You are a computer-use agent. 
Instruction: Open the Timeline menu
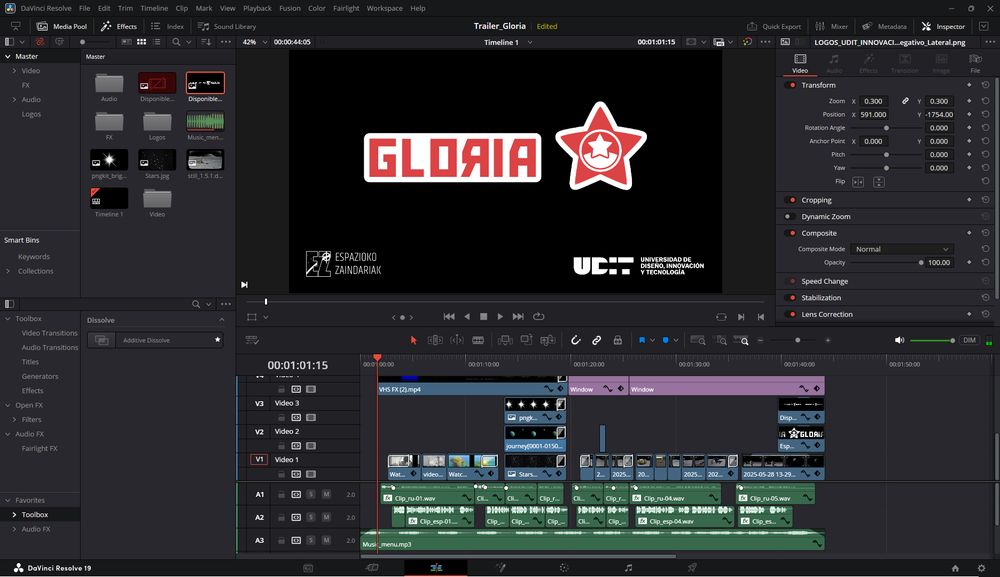click(154, 8)
